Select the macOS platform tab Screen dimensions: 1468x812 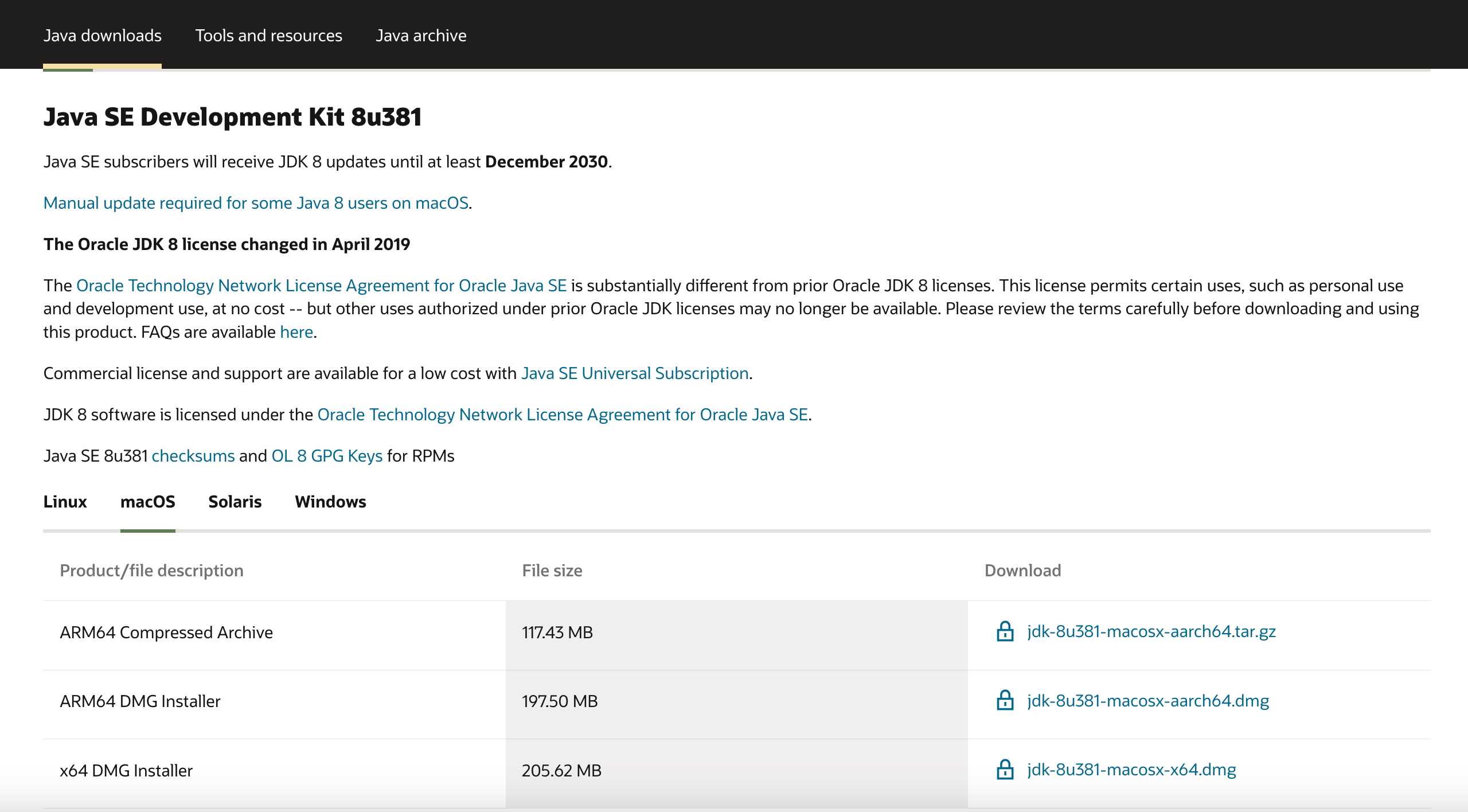[147, 502]
